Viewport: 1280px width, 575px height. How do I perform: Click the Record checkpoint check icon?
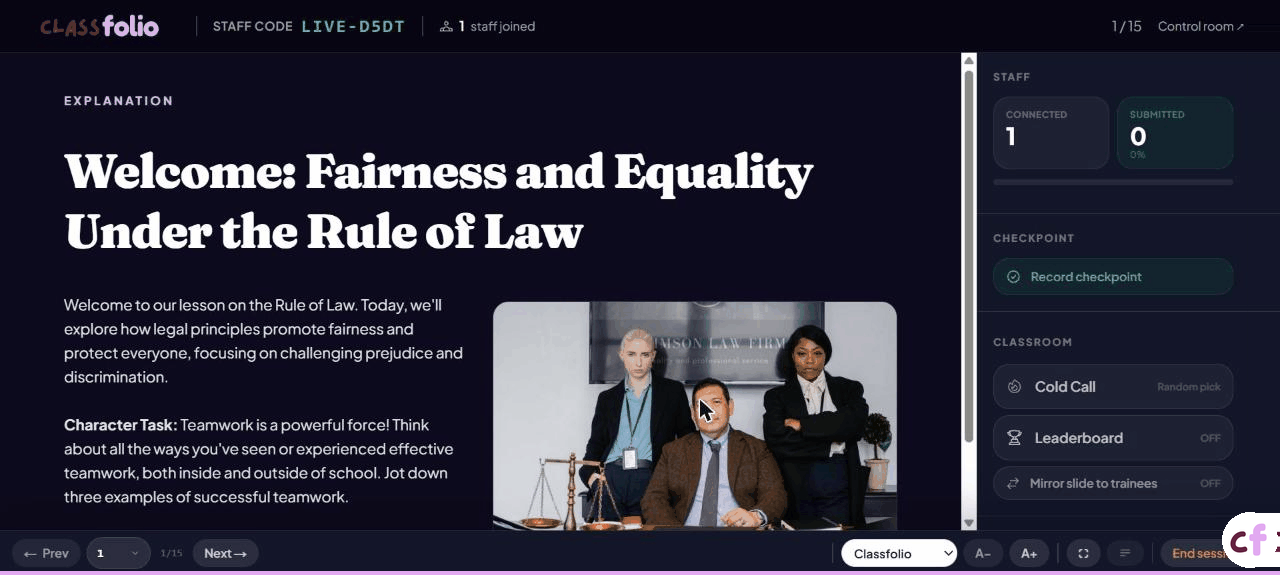point(1013,277)
